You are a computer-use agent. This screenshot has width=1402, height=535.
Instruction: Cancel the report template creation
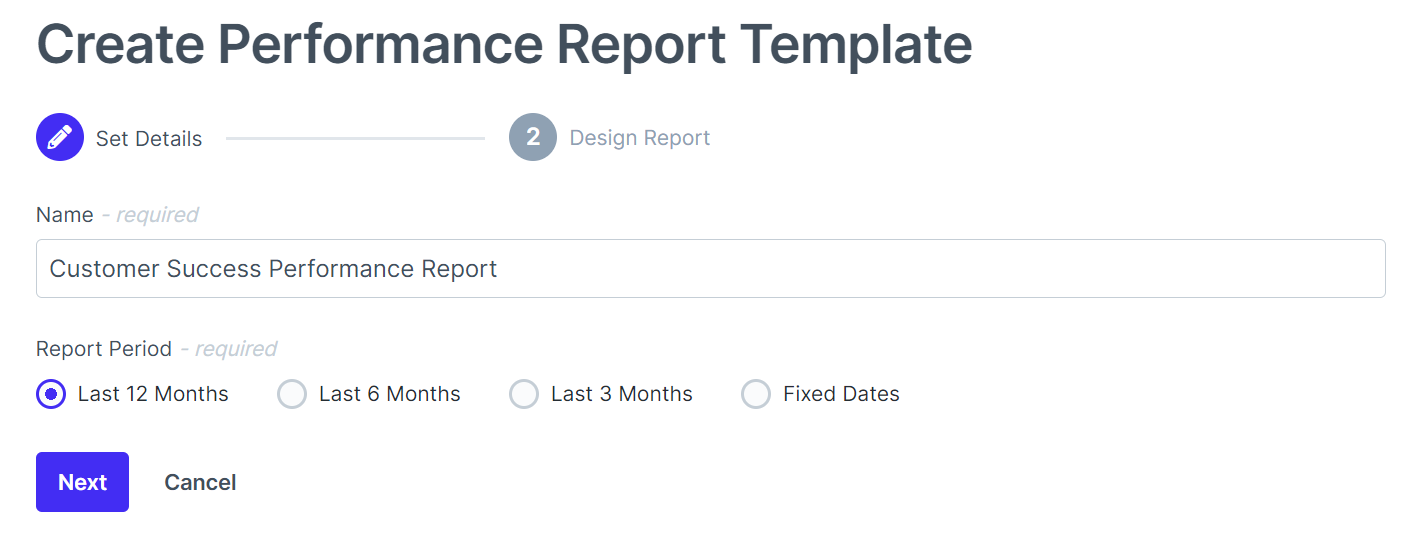click(x=200, y=482)
